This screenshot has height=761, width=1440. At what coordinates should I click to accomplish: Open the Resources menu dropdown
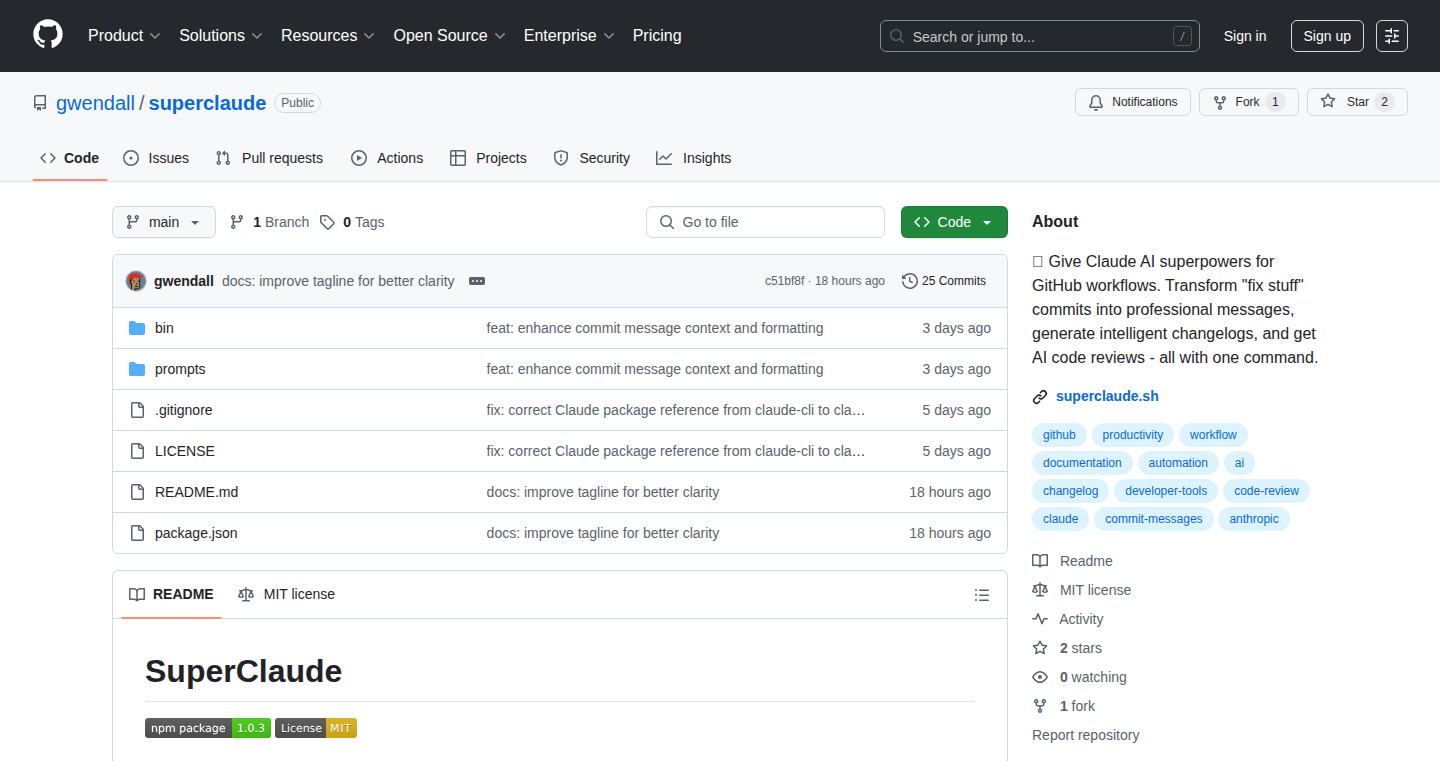[x=328, y=35]
